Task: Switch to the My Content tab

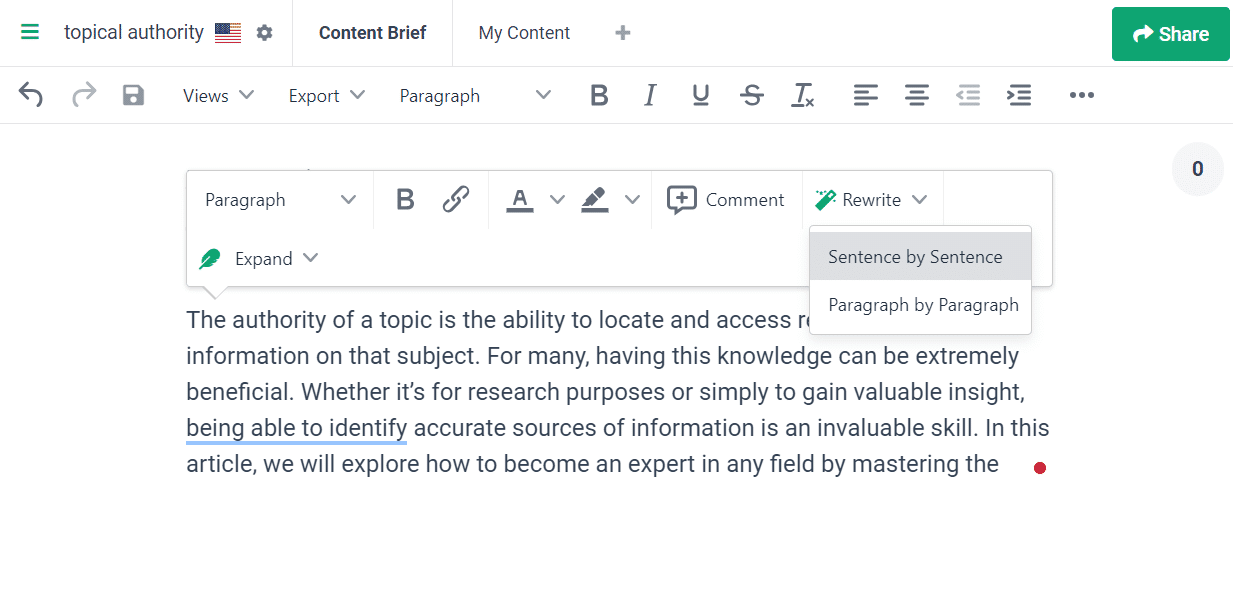Action: pyautogui.click(x=524, y=33)
